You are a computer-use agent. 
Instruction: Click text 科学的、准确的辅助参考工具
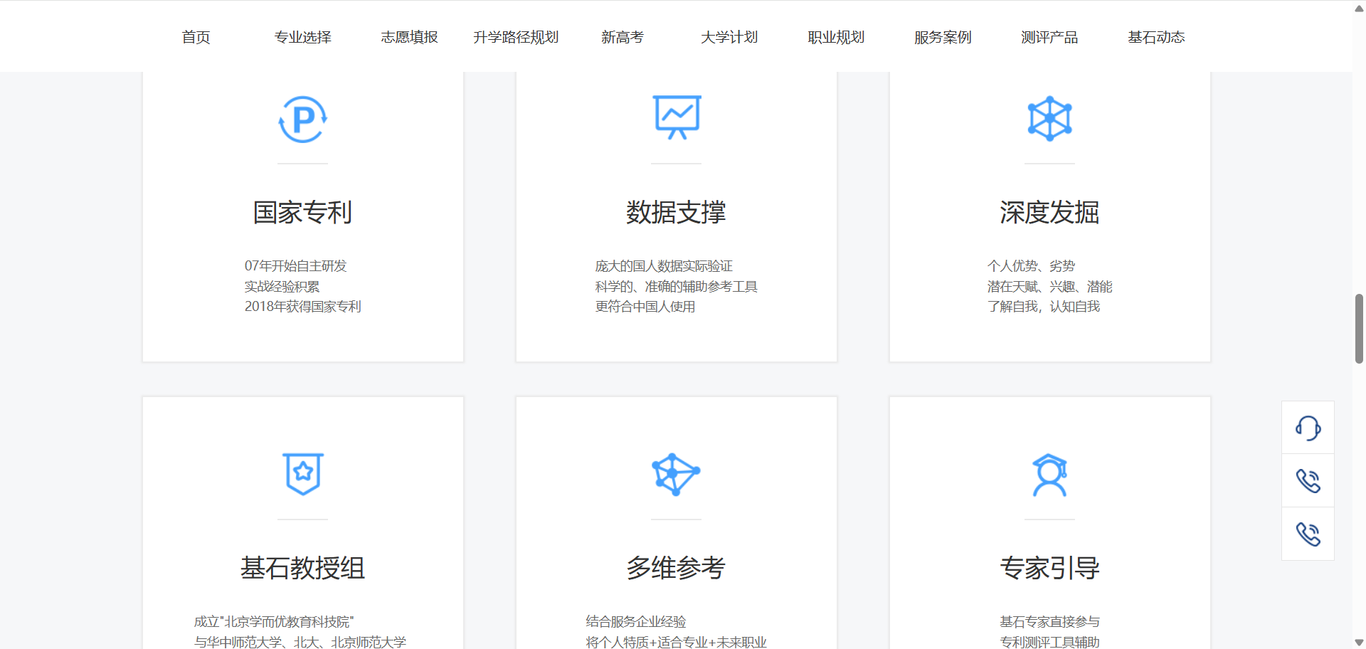point(676,286)
